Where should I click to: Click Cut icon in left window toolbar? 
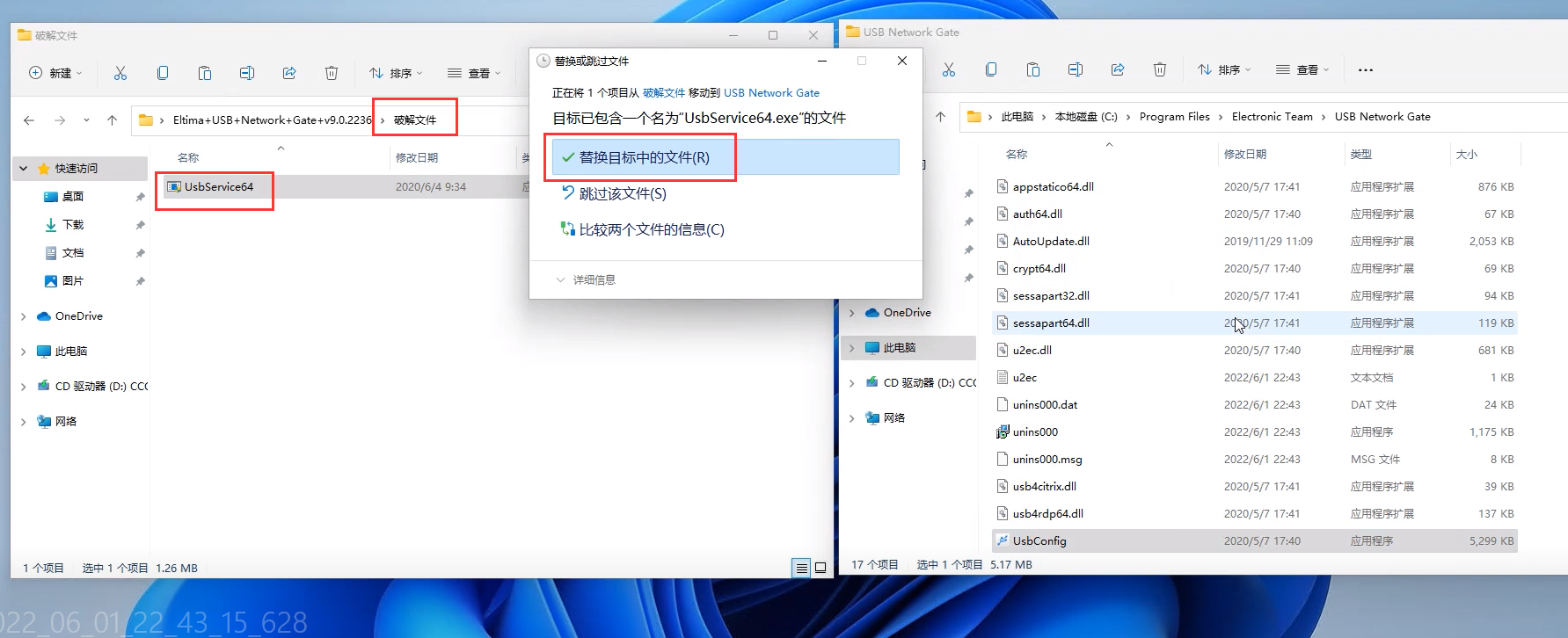click(120, 73)
